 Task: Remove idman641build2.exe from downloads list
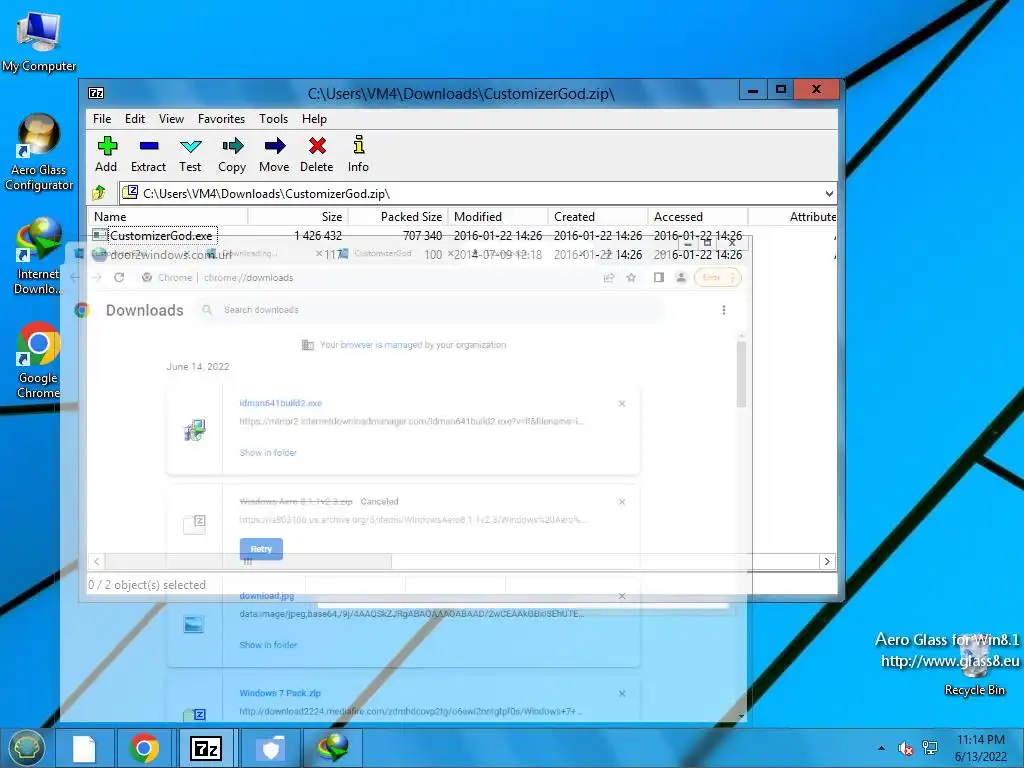[622, 404]
